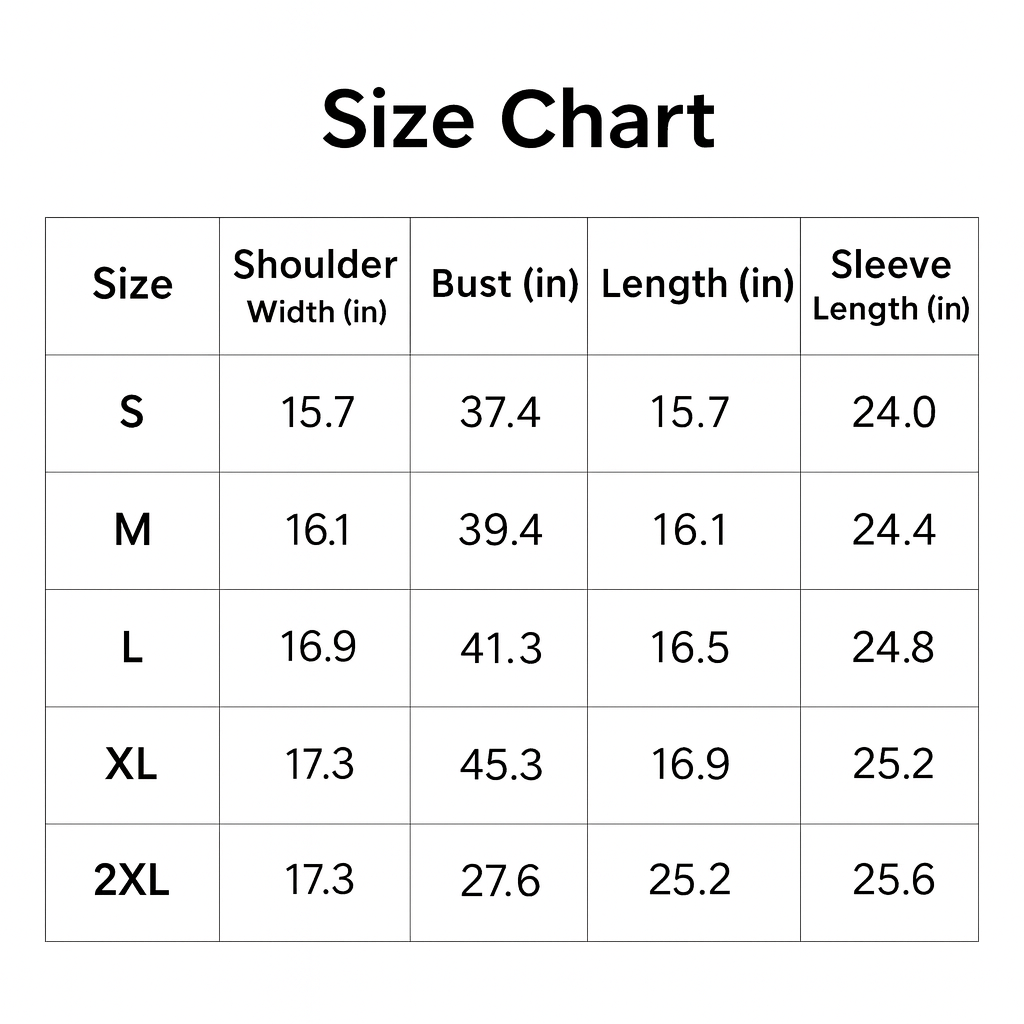
Task: Select the "Sleeve Length (in)" header
Action: 890,285
